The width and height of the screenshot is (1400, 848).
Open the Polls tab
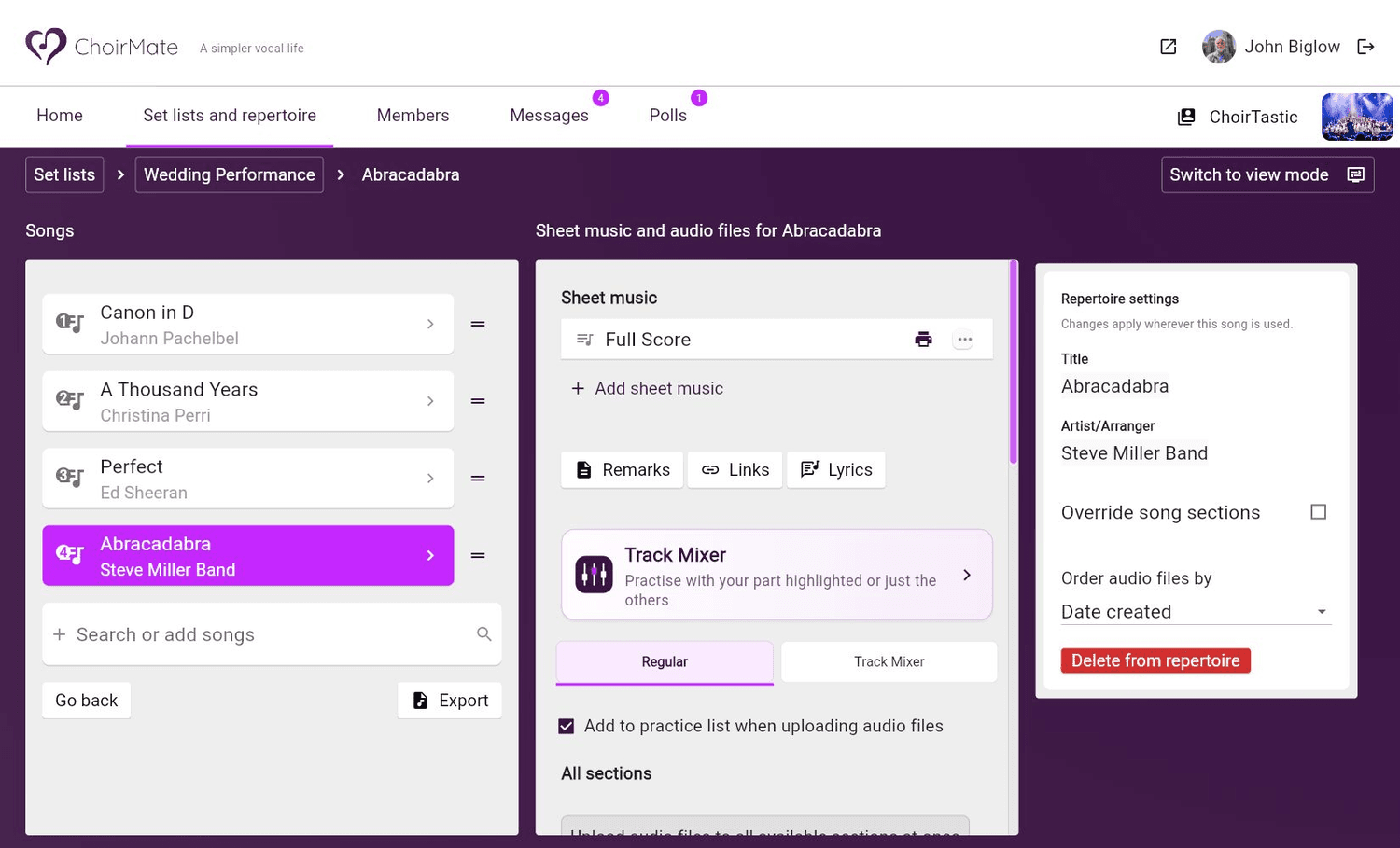668,116
